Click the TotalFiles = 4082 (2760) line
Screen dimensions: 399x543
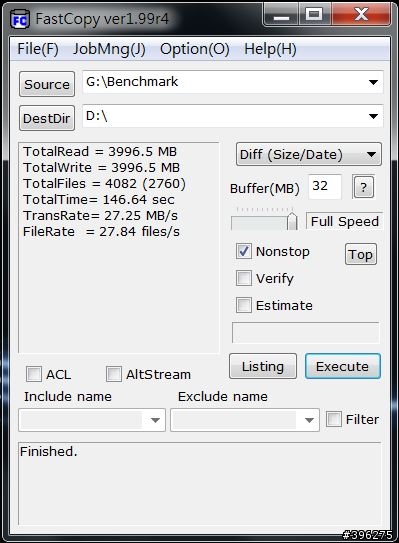pyautogui.click(x=104, y=184)
